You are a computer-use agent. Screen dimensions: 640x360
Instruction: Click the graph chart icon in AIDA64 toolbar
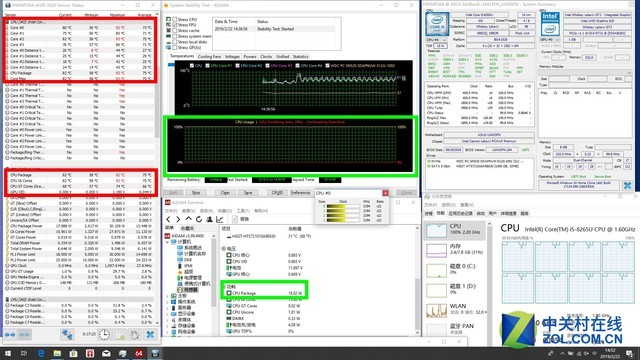(220, 219)
